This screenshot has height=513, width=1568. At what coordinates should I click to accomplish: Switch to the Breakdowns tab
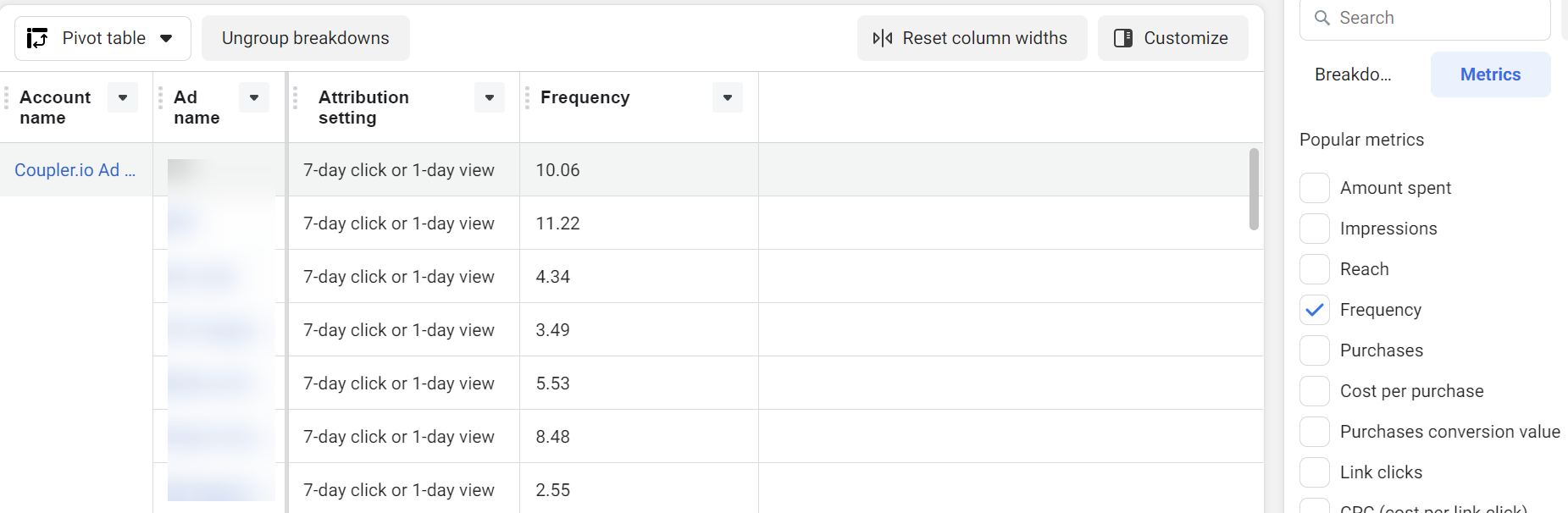[1353, 74]
